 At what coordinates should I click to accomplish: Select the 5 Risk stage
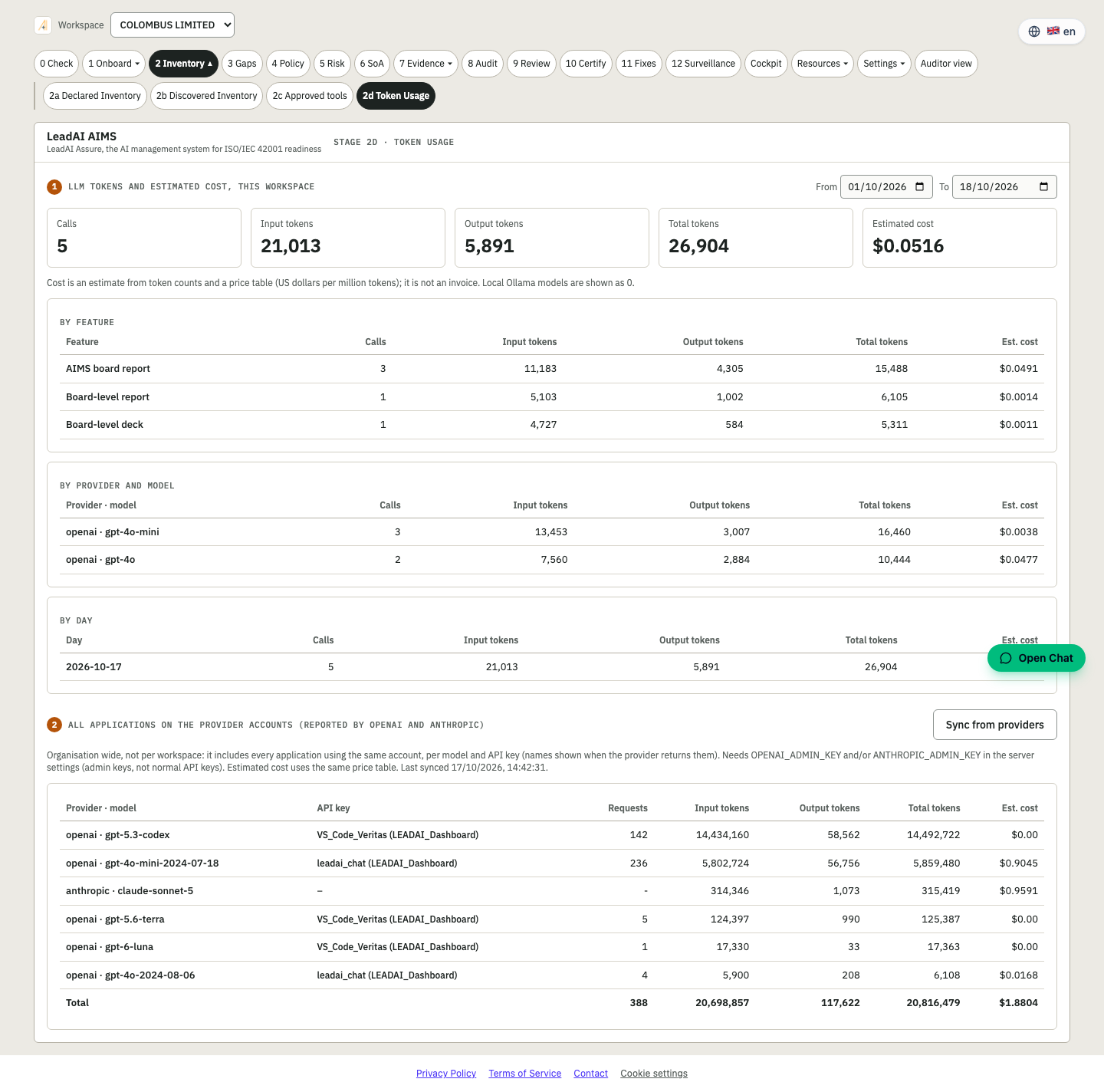[x=332, y=64]
